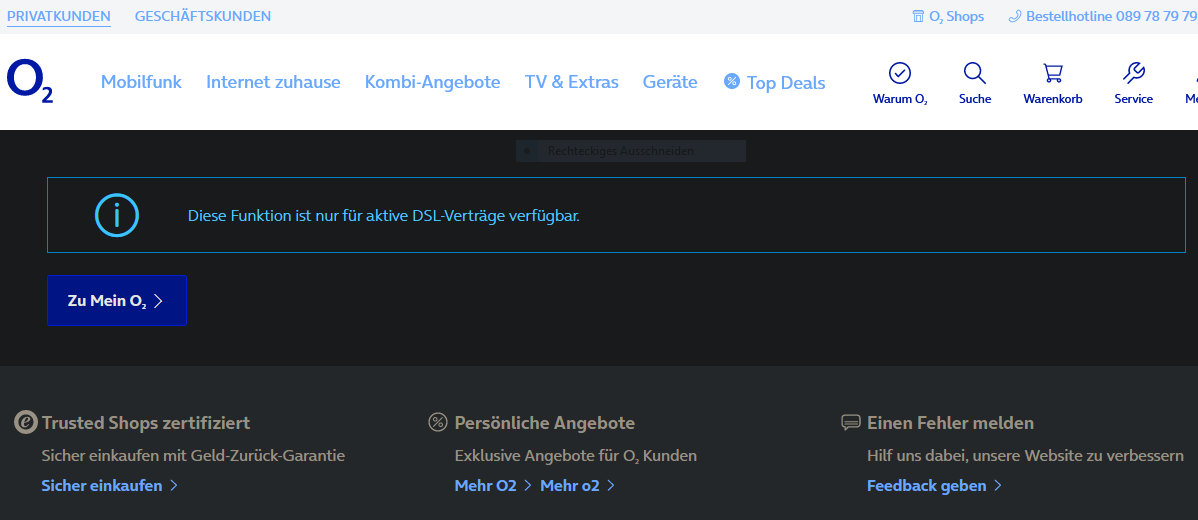Follow the Sicher einkaufen link
Viewport: 1198px width, 520px height.
point(102,486)
